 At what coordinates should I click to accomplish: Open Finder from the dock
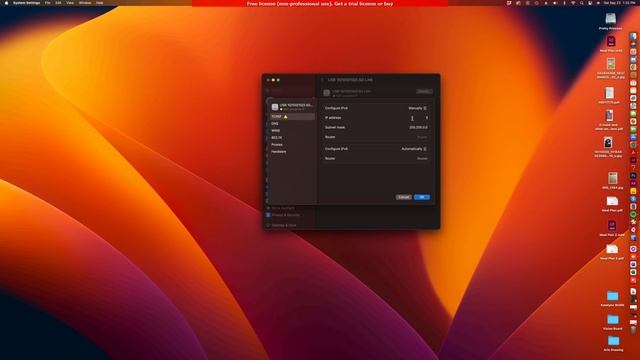pos(633,36)
